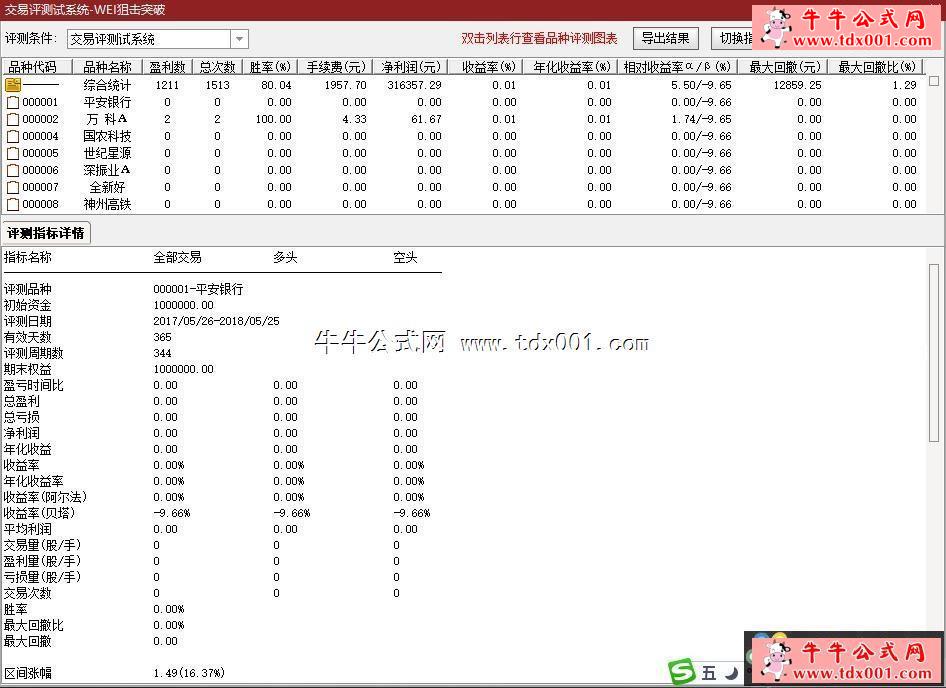Click the document icon beside 000008

[13, 204]
